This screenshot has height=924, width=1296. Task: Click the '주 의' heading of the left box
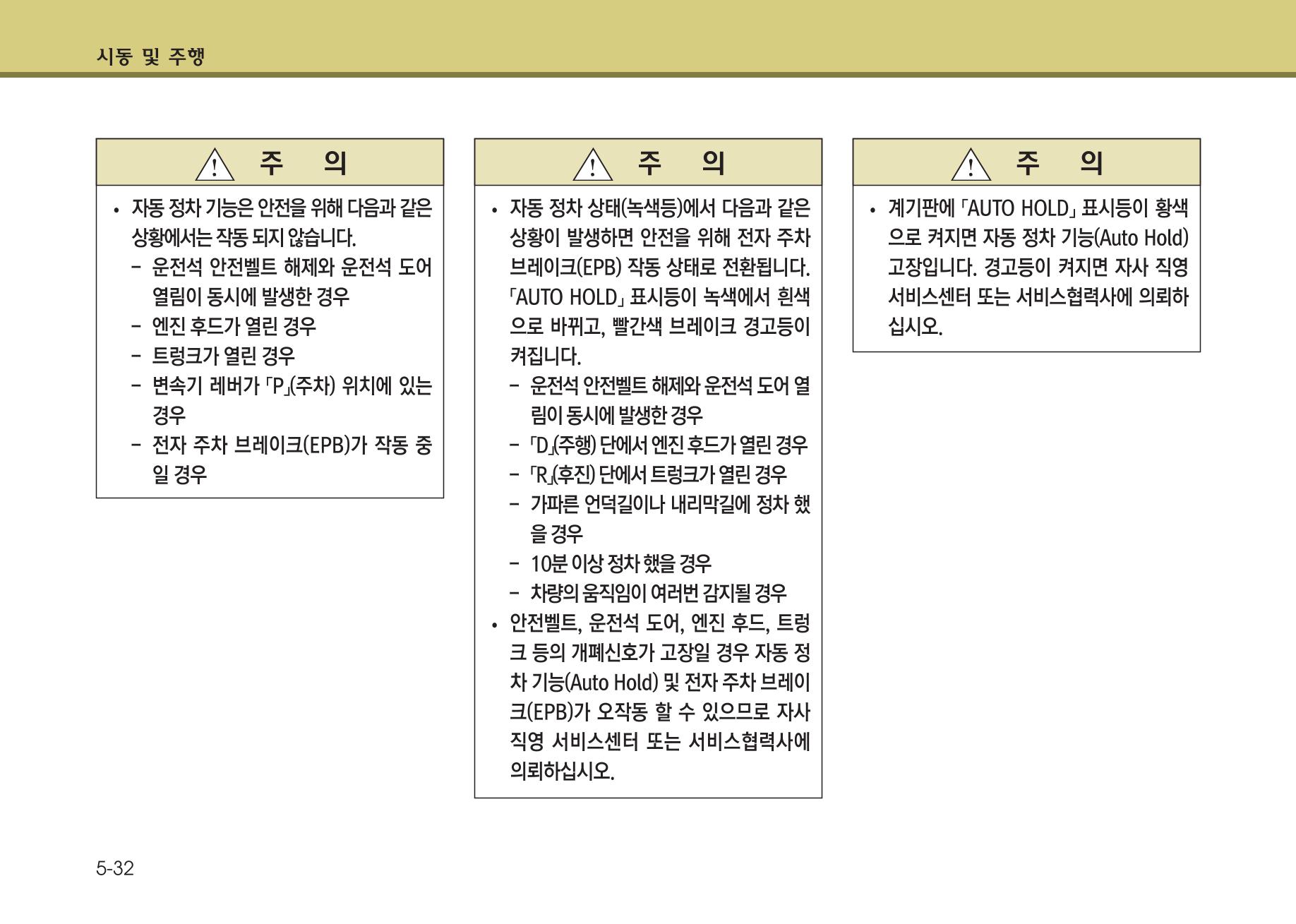[x=303, y=162]
